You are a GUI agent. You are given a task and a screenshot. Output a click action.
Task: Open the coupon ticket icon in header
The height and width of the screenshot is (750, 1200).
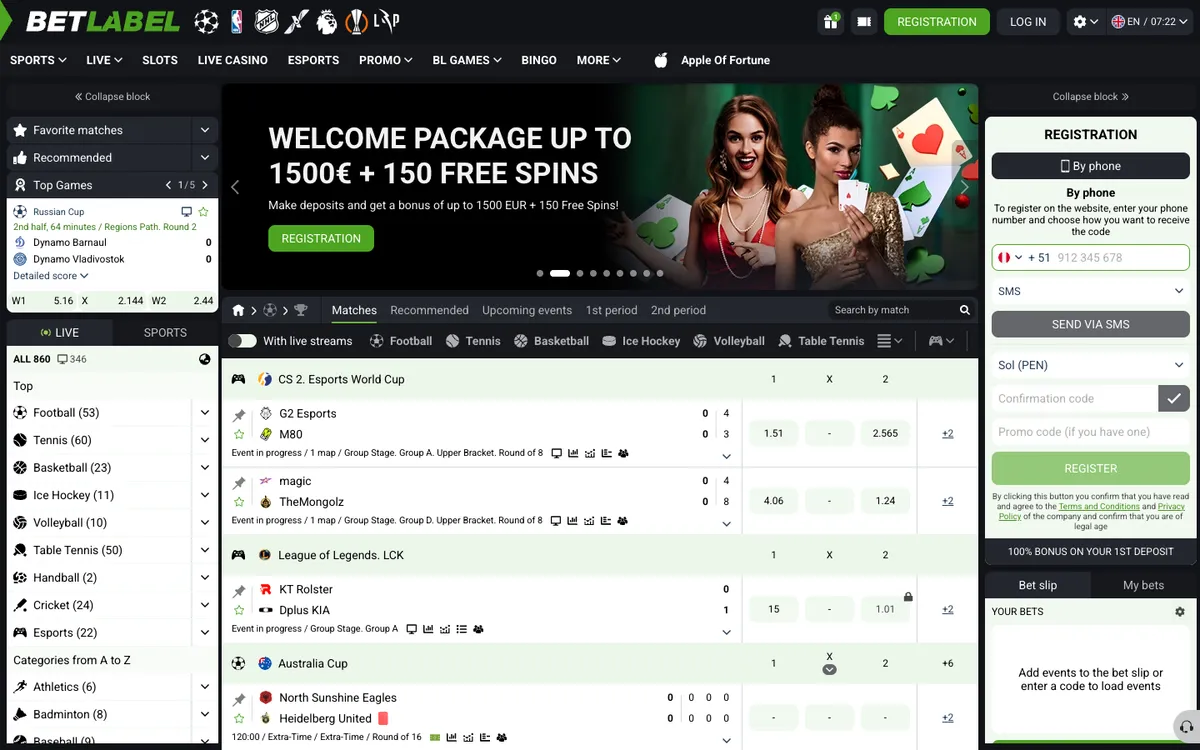(864, 21)
